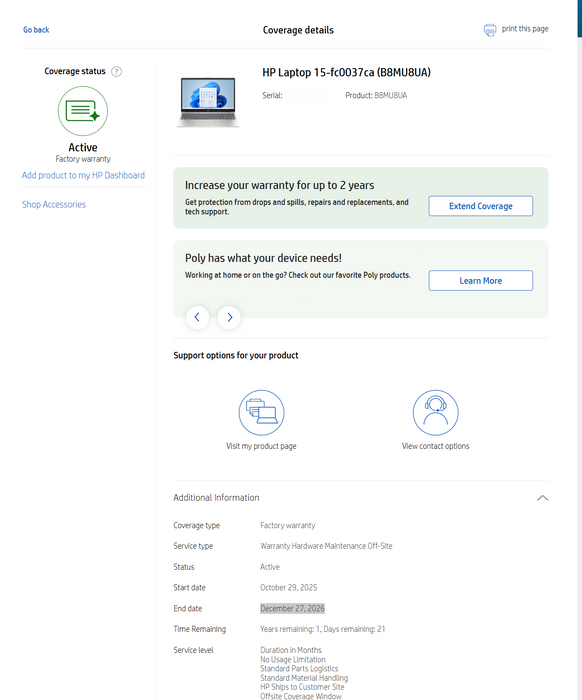Select the highlighted End date December 27, 2026
582x700 pixels.
click(x=292, y=608)
